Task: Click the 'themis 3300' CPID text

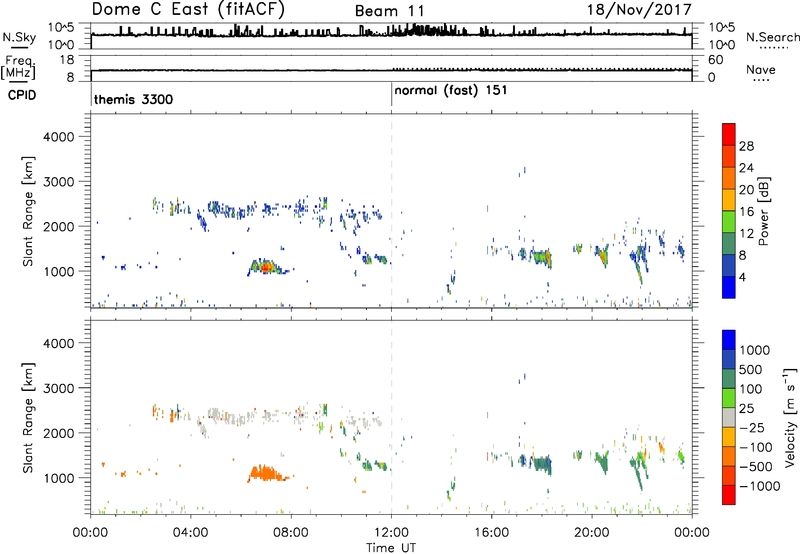Action: tap(133, 99)
